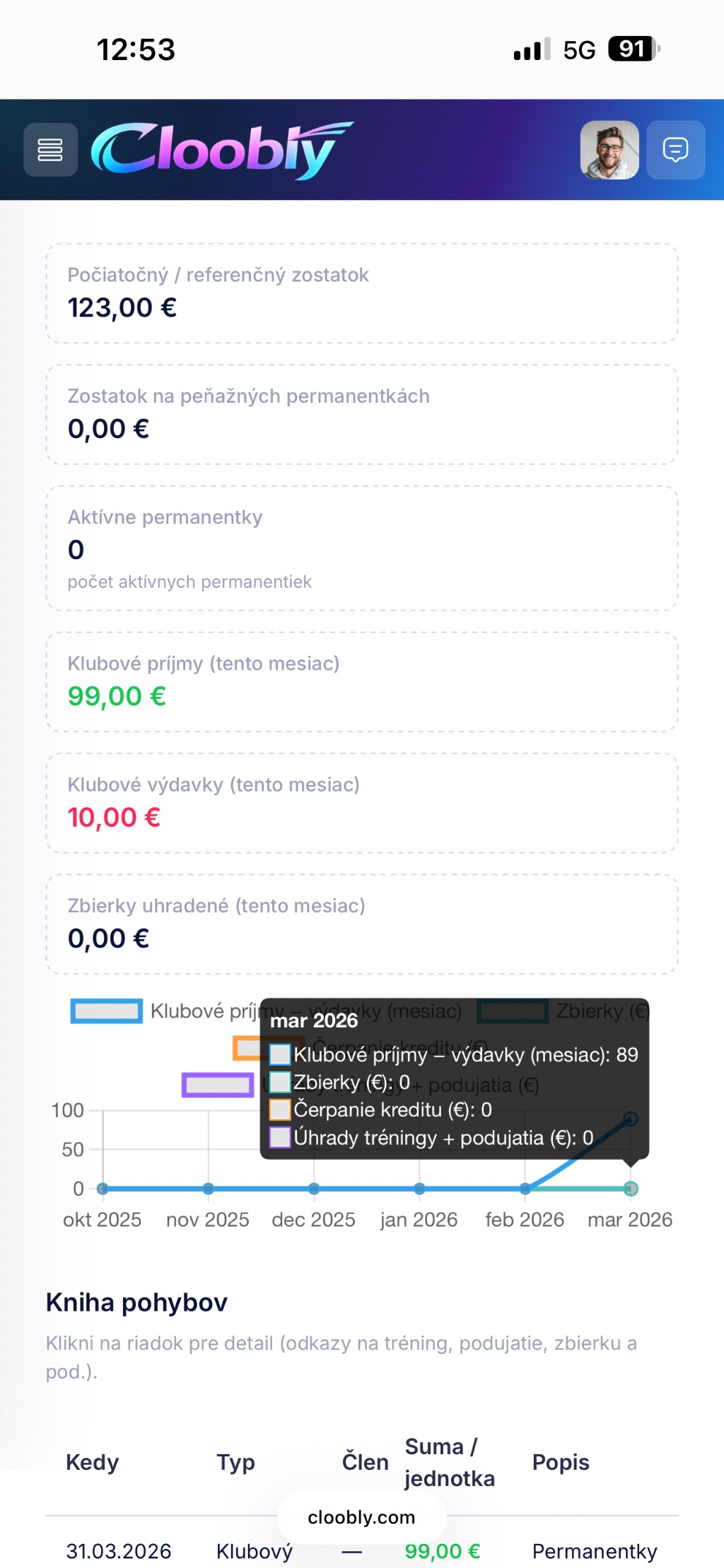Toggle the purple Úhrady tréningy legend box
Screen dimensions: 724x1568
pos(218,1085)
